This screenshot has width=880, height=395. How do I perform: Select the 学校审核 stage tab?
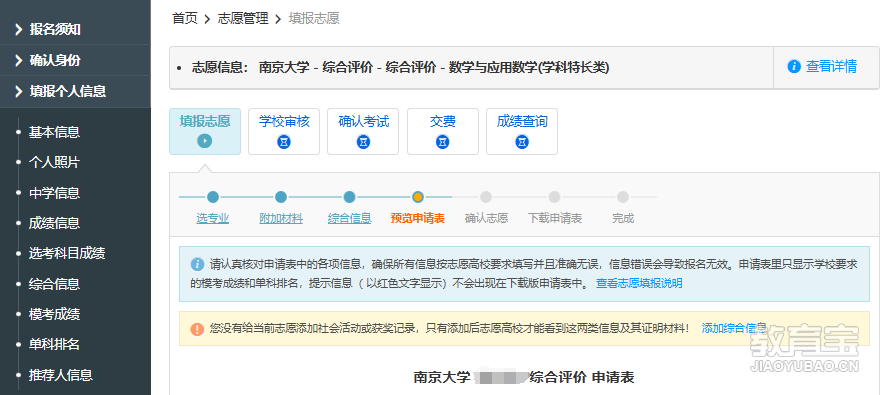[x=284, y=131]
